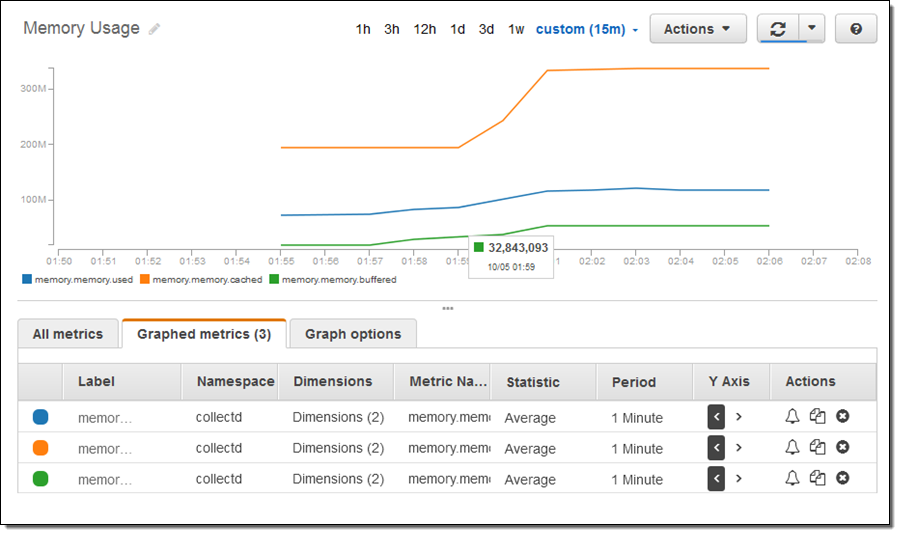The height and width of the screenshot is (535, 900).
Task: Refresh the graph with the refresh icon
Action: coord(777,29)
